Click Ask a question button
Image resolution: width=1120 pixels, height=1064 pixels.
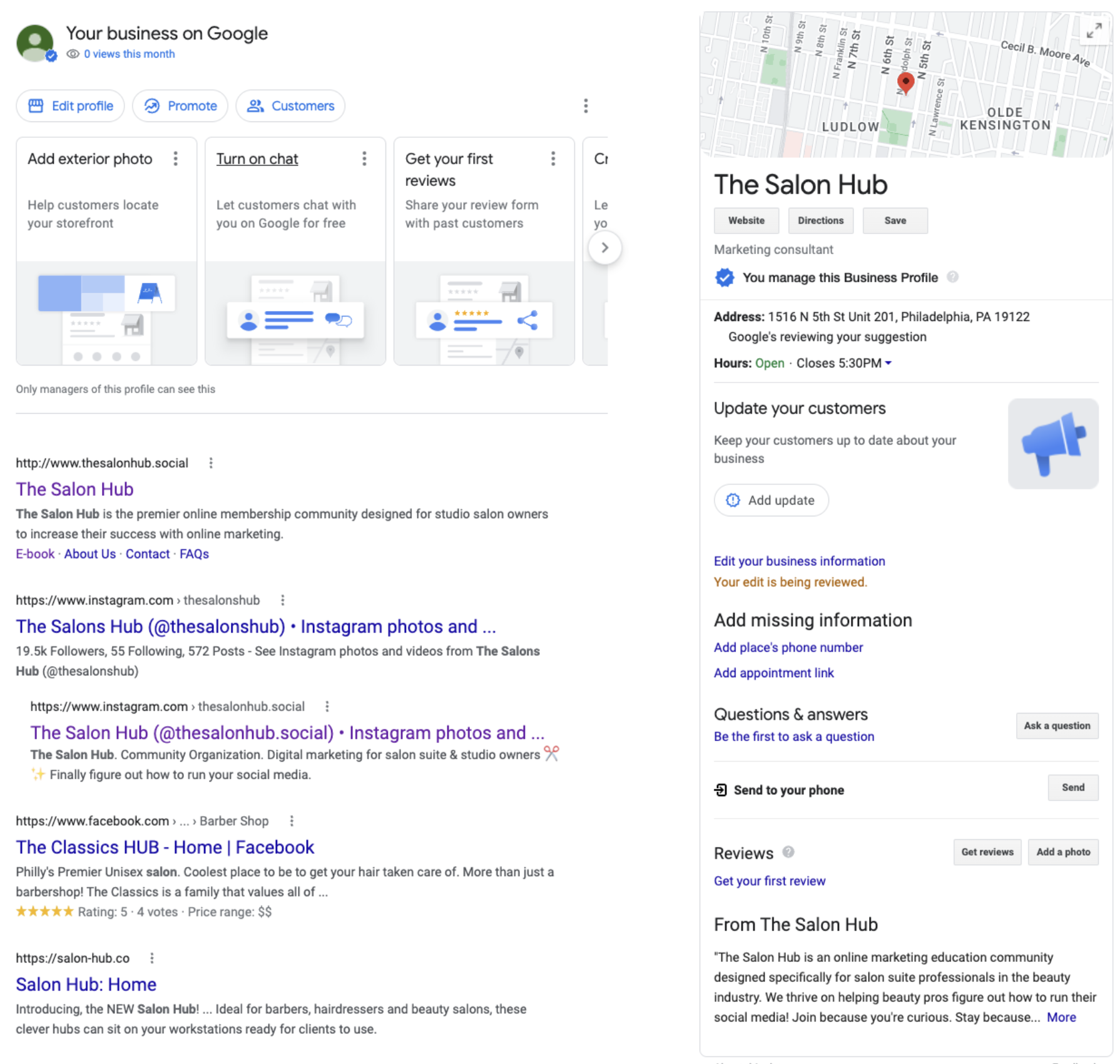pos(1057,725)
